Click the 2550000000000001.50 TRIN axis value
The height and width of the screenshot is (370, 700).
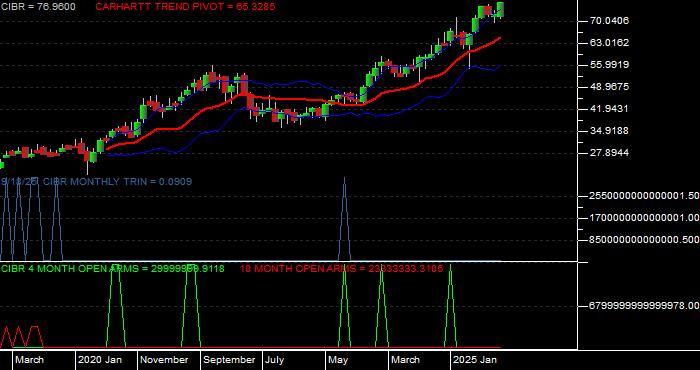(x=645, y=196)
